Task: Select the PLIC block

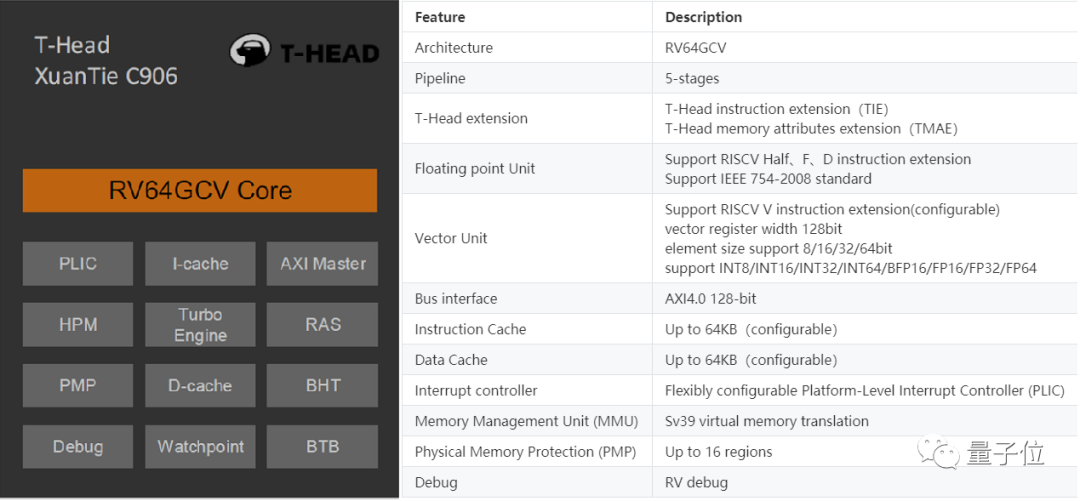Action: click(78, 264)
